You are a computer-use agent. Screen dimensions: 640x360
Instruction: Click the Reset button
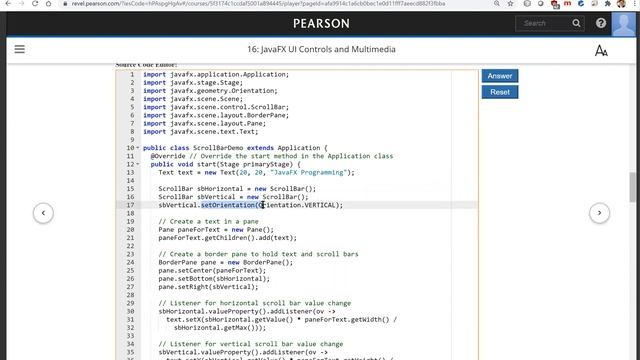tap(500, 92)
